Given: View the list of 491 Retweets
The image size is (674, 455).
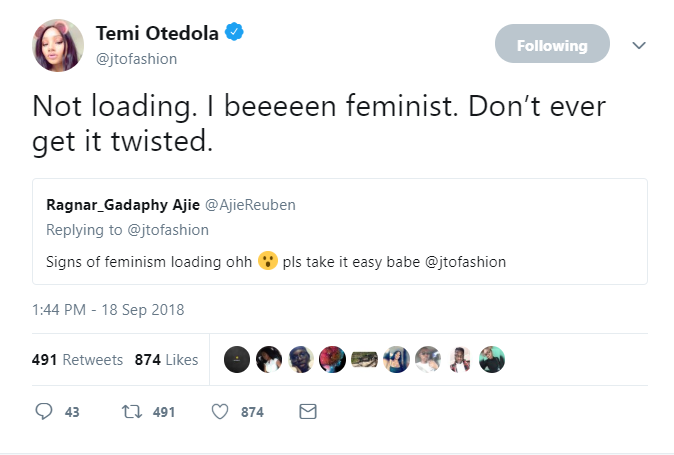Looking at the screenshot, I should (77, 360).
